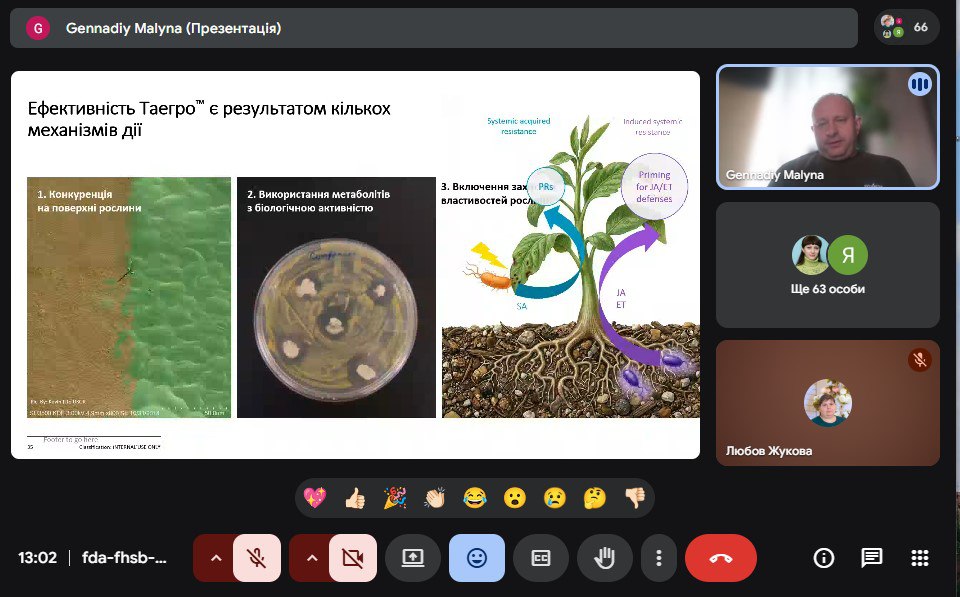This screenshot has height=597, width=960.
Task: Send the clapping hands reaction
Action: pos(435,498)
